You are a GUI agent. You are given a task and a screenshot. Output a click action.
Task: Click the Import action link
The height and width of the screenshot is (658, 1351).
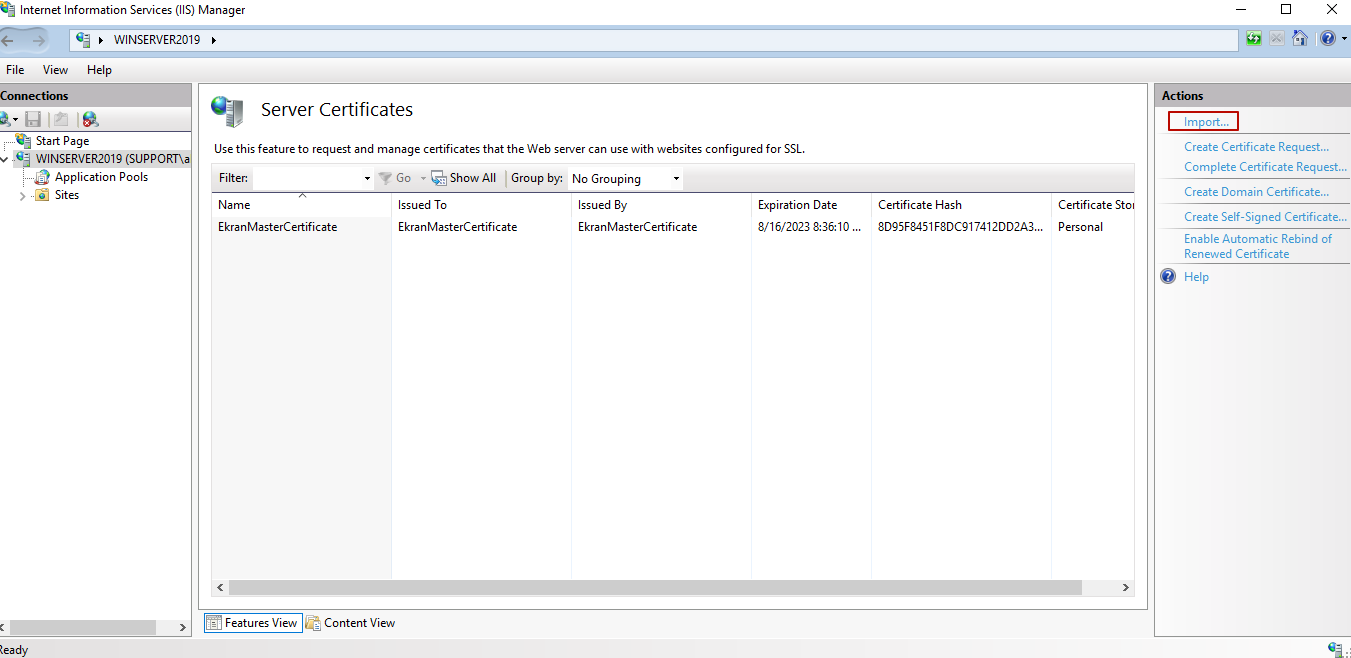coord(1202,121)
